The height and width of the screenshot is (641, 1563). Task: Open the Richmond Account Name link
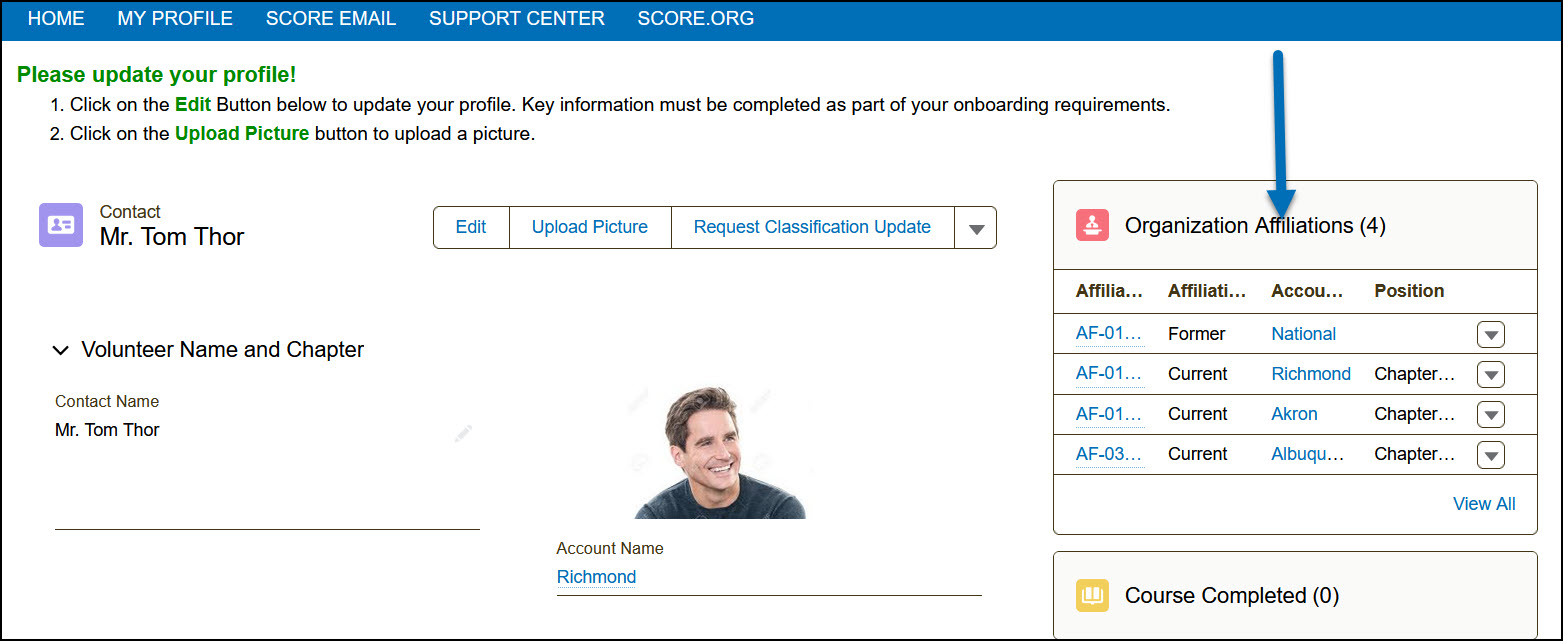click(x=596, y=577)
